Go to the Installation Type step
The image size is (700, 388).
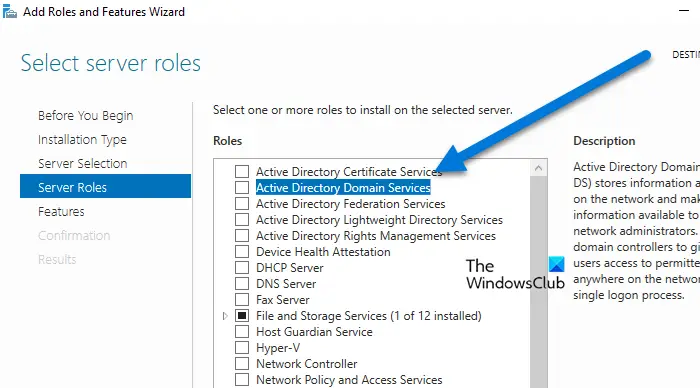pos(82,140)
